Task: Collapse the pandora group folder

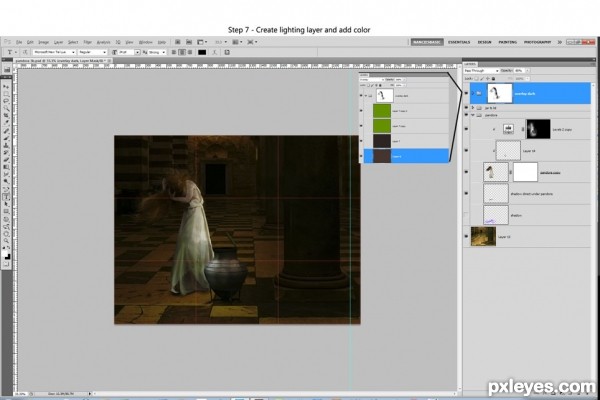Action: tap(473, 115)
